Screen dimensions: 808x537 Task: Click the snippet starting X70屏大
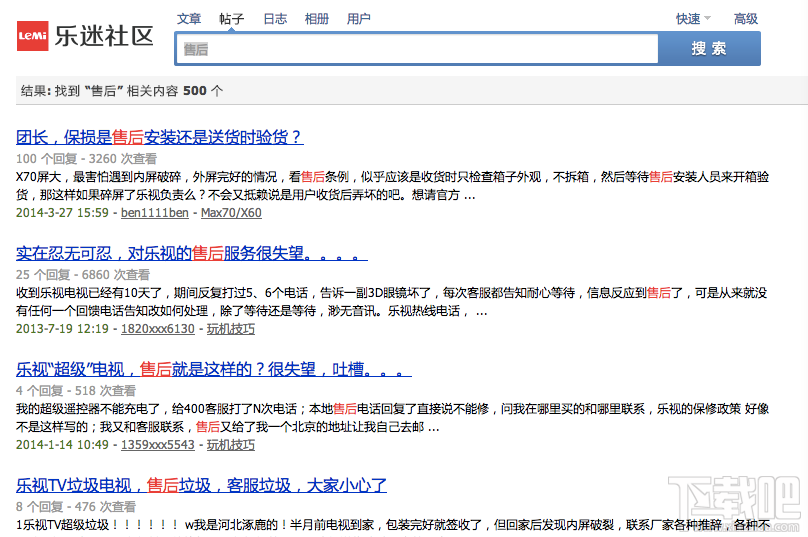392,186
